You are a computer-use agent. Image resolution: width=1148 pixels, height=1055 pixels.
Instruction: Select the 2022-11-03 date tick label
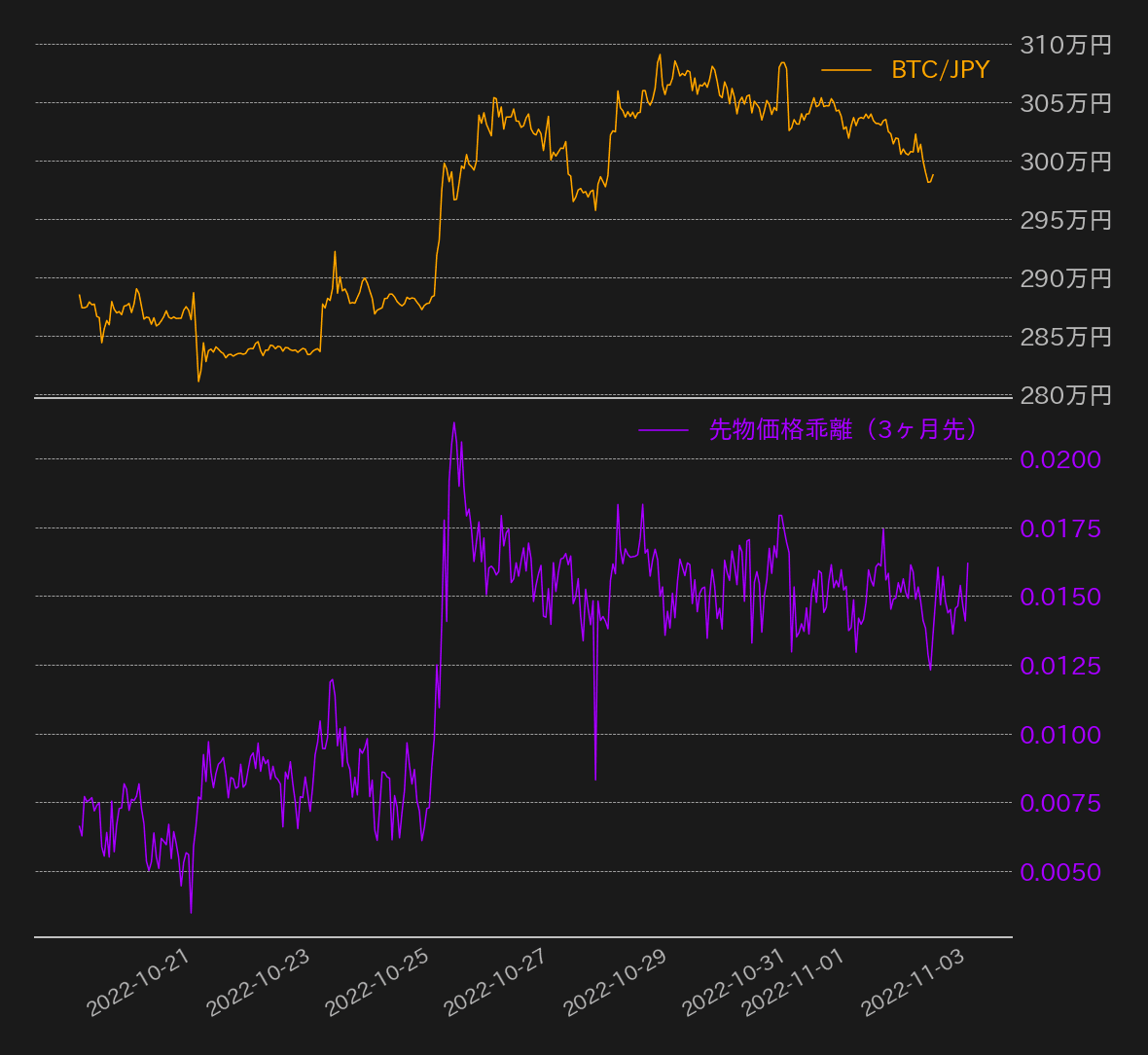click(x=914, y=983)
